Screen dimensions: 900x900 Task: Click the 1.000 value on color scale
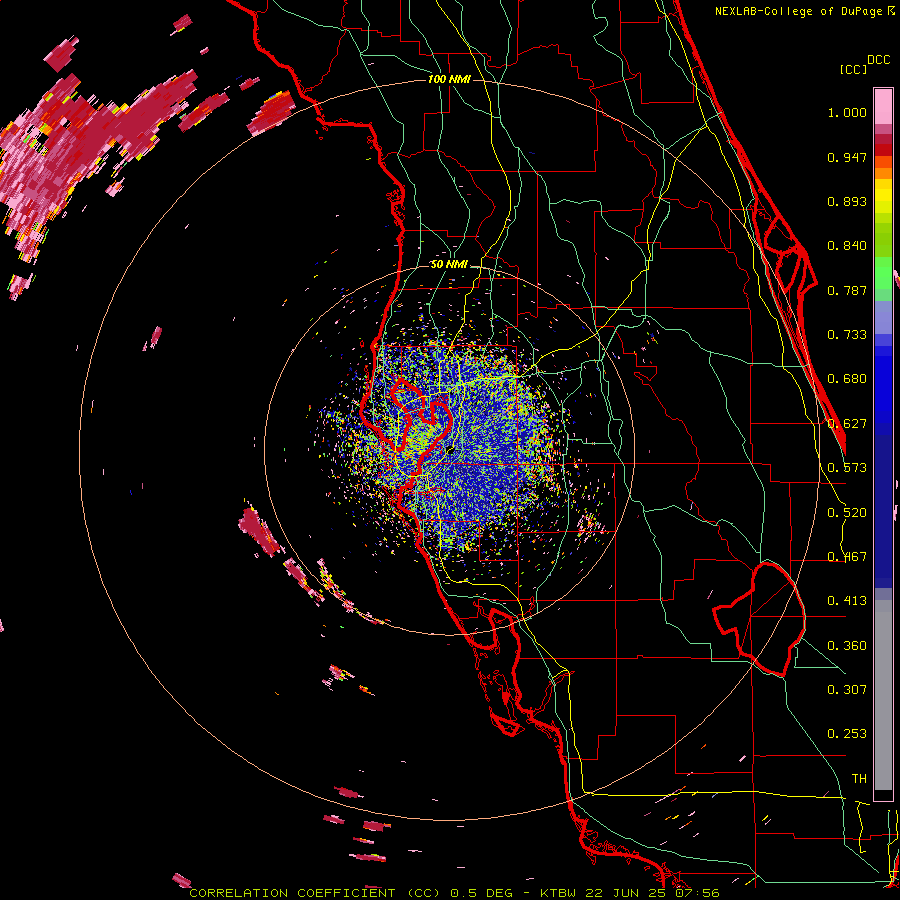click(x=847, y=113)
